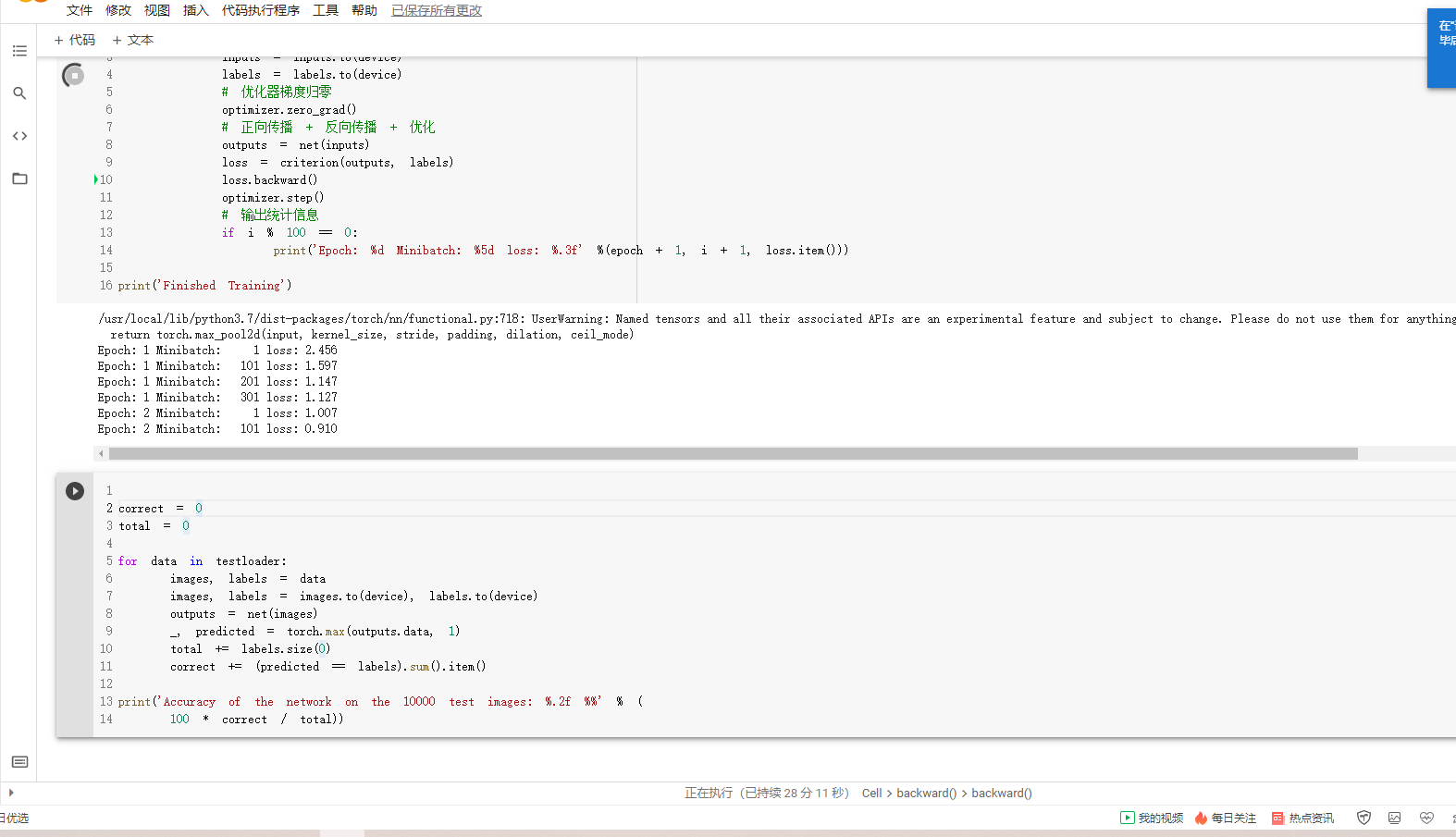Stop the running training cell
1456x837 pixels.
pos(74,75)
